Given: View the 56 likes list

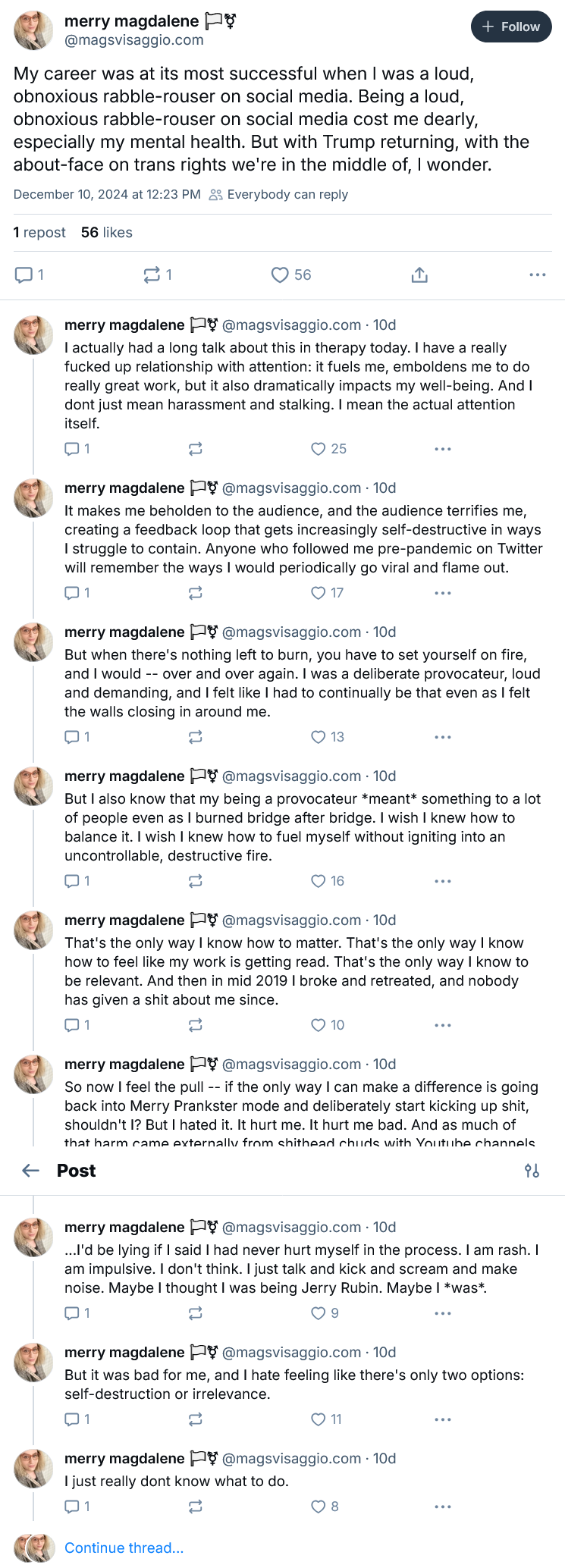Looking at the screenshot, I should pos(107,233).
